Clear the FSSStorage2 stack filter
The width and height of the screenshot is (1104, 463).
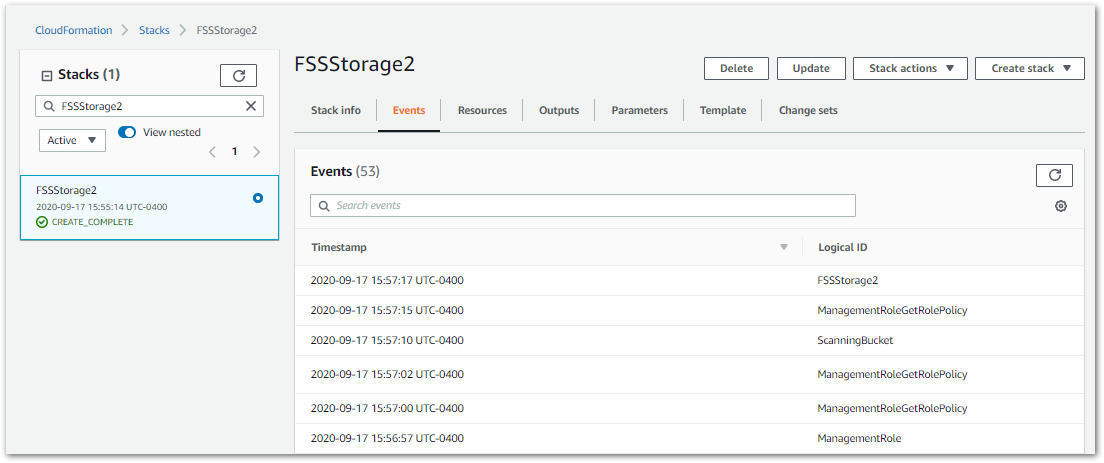(x=251, y=105)
